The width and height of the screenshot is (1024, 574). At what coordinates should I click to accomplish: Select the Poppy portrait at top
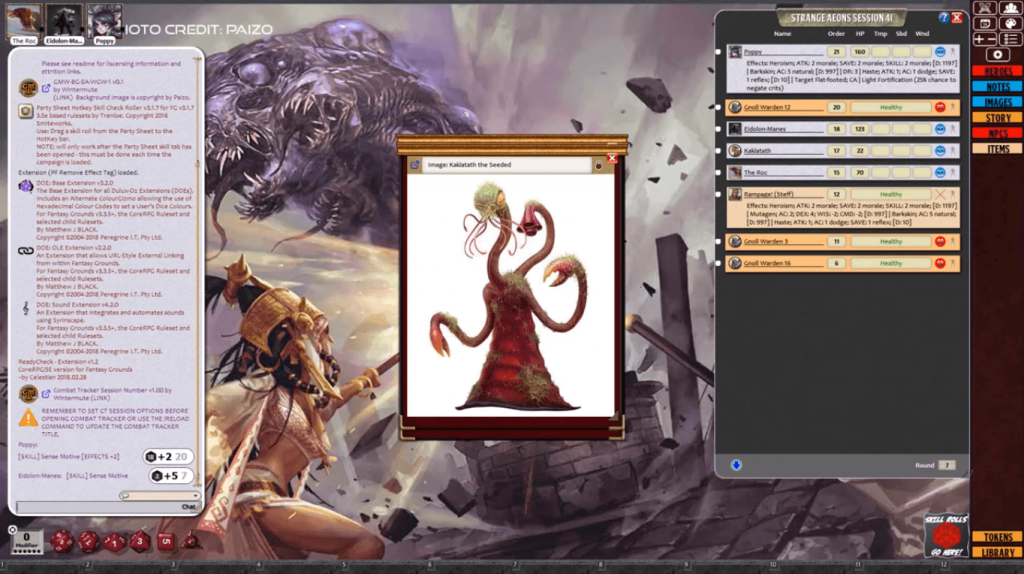[104, 24]
